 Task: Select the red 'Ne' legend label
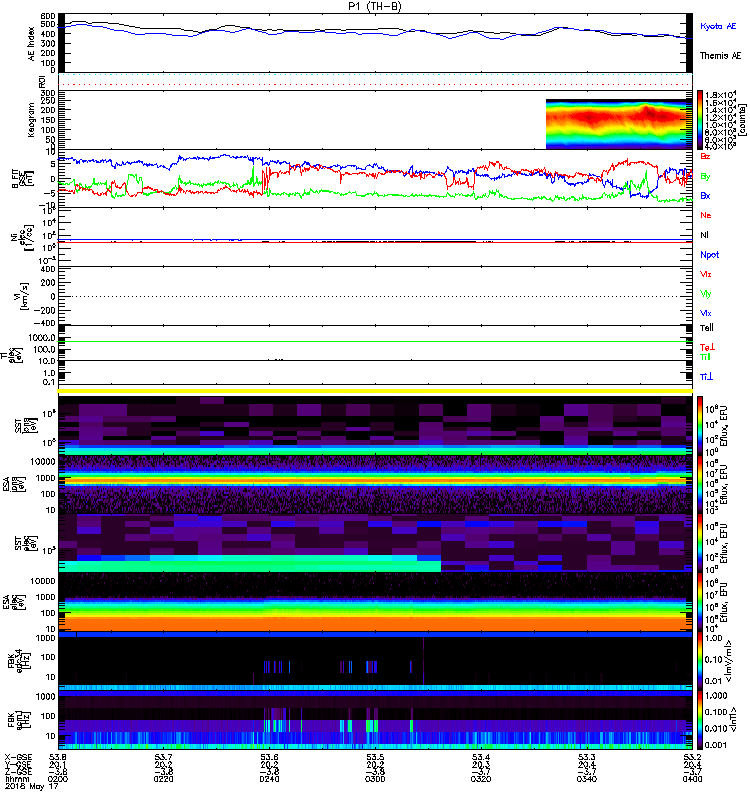[x=705, y=215]
